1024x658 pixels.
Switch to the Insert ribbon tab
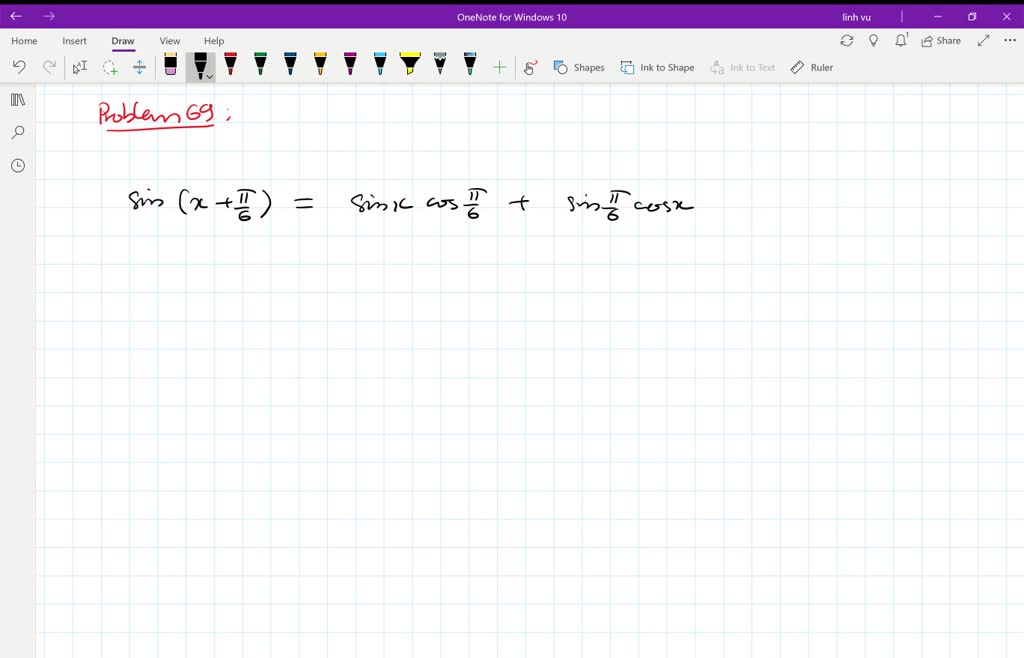coord(75,41)
